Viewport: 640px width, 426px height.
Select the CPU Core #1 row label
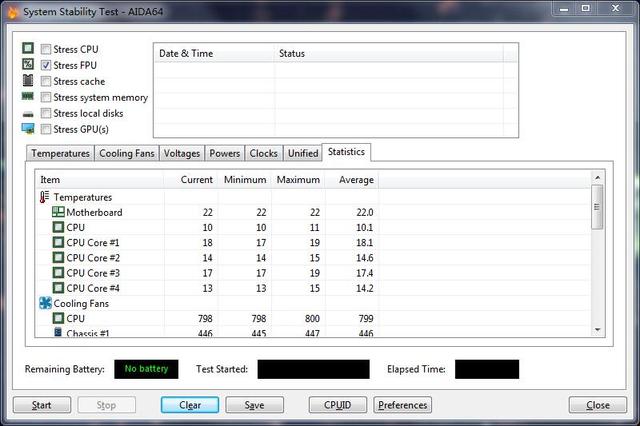pyautogui.click(x=93, y=243)
